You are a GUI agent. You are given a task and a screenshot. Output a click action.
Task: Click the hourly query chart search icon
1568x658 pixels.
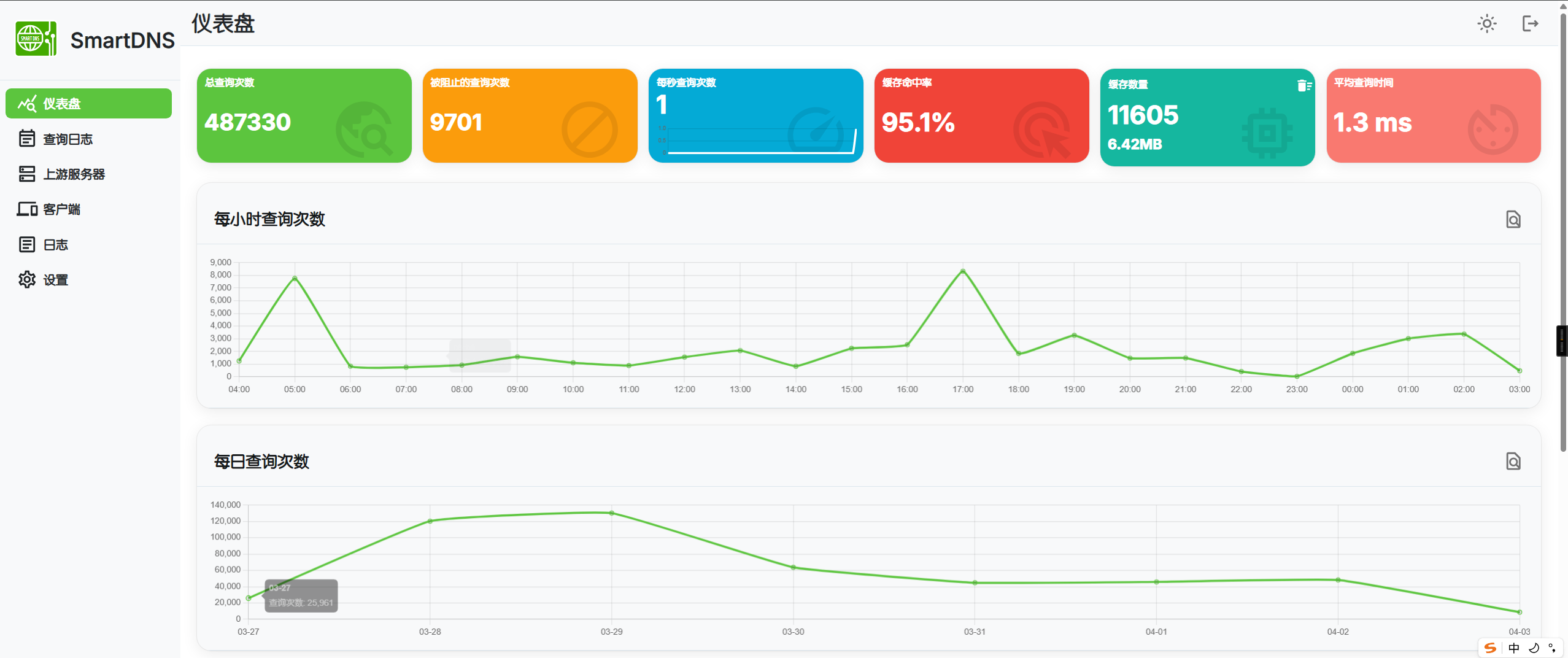click(1513, 219)
